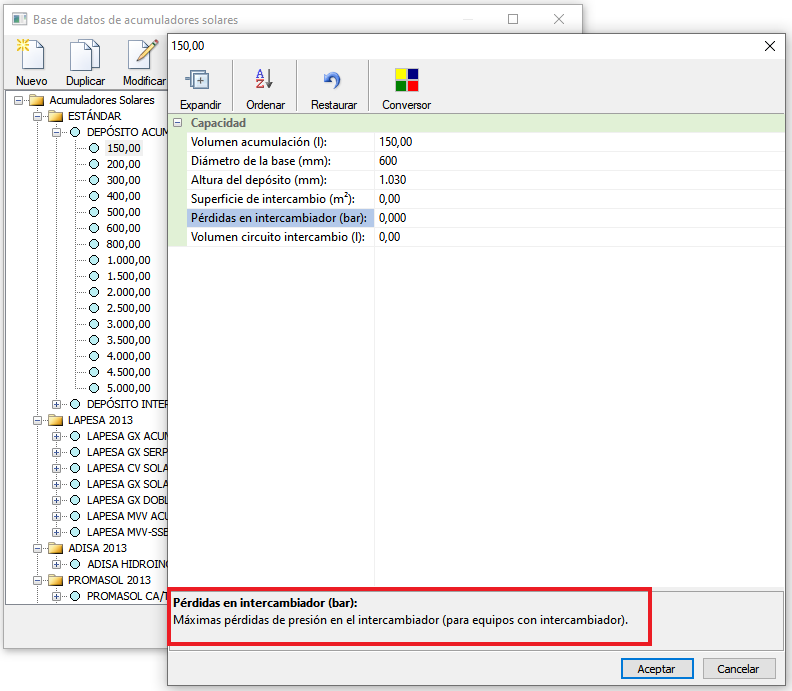The image size is (792, 691).
Task: Select the PROMASOL CA/ tree node
Action: [x=127, y=596]
